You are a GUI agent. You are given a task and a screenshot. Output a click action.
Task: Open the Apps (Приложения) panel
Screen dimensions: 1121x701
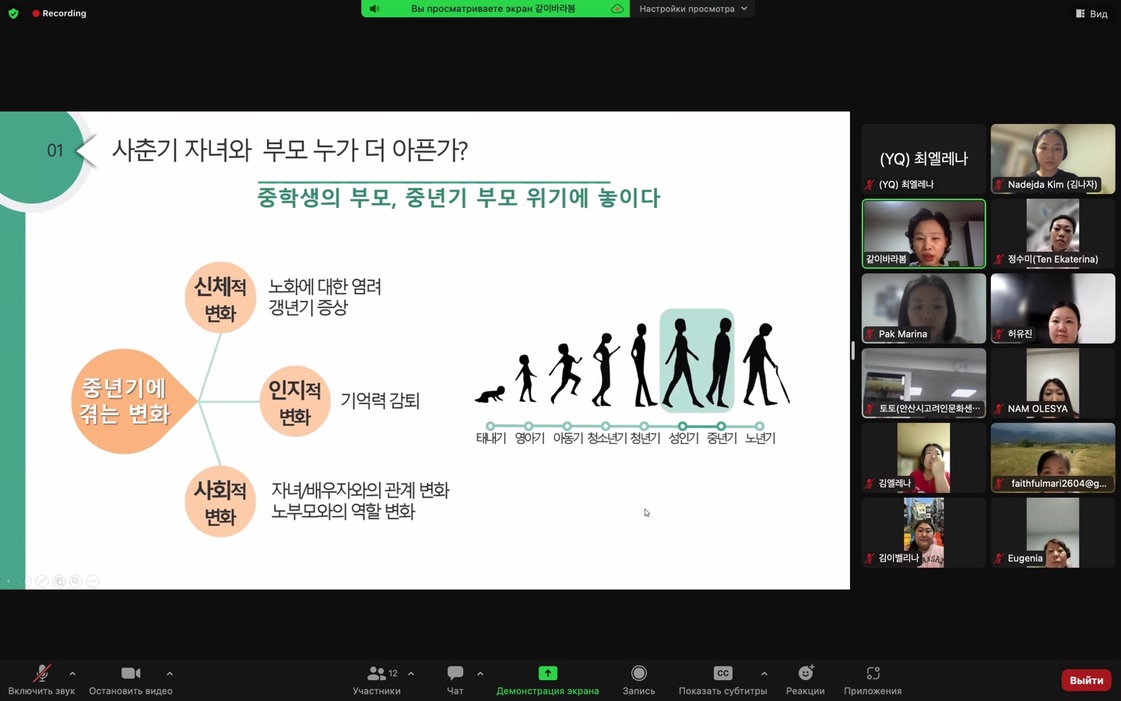872,674
